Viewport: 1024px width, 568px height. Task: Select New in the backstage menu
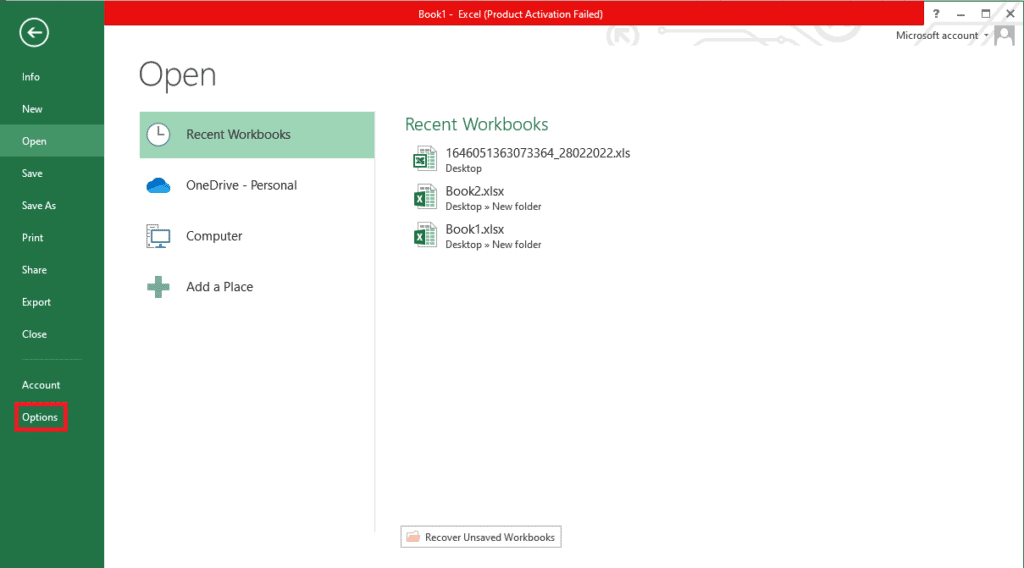point(32,109)
